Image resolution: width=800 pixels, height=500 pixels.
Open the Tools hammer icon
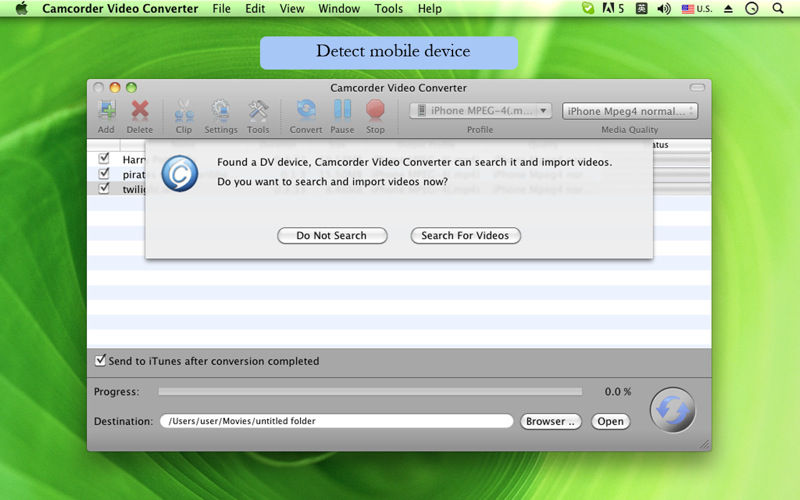tap(258, 110)
